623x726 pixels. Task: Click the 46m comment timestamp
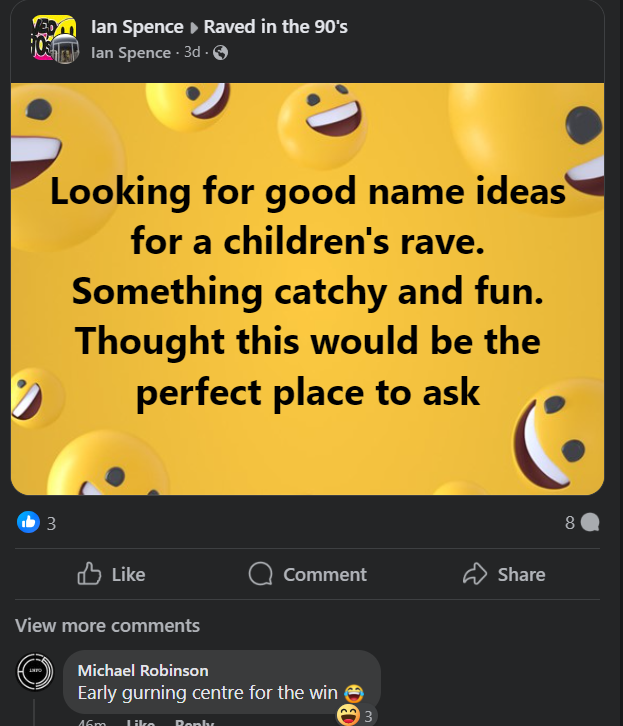[92, 722]
